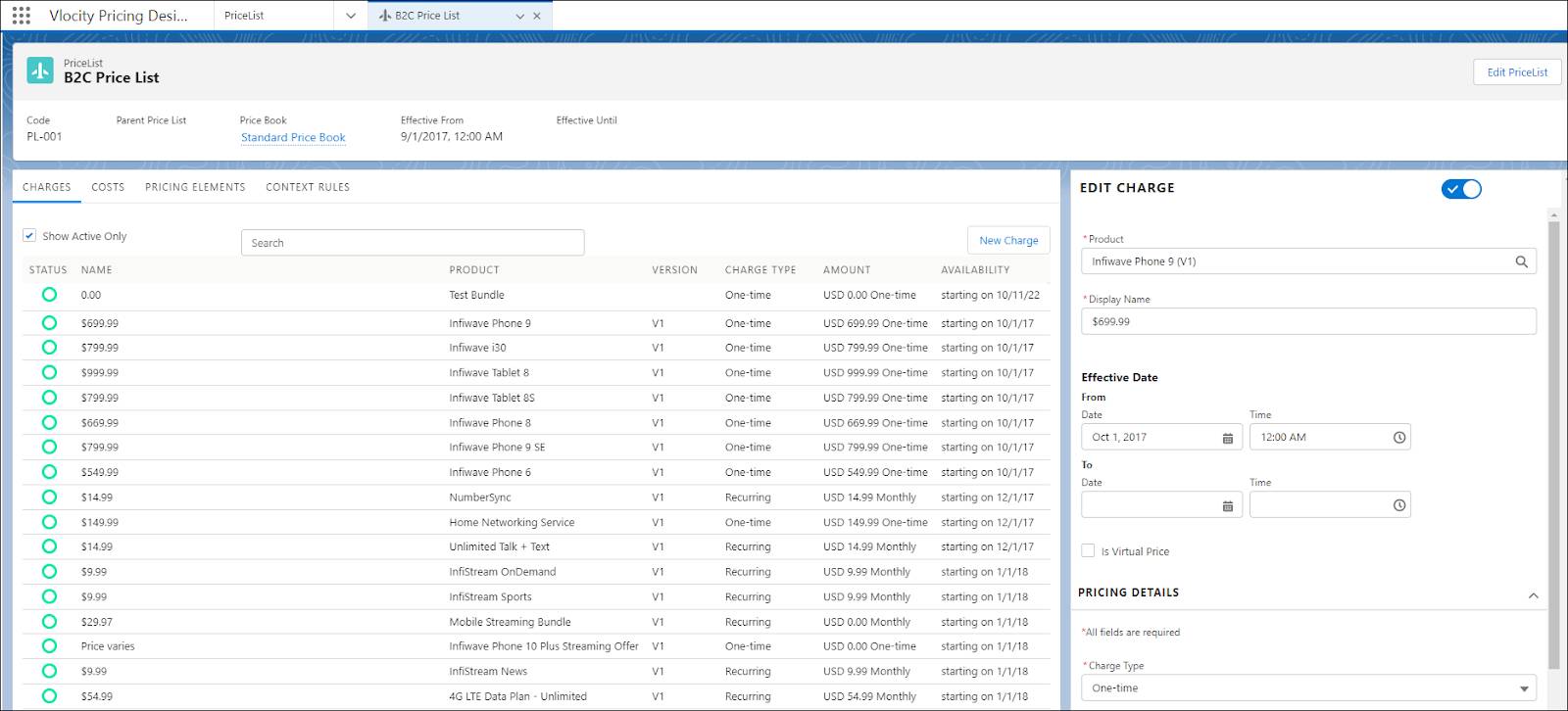This screenshot has width=1568, height=711.
Task: Click the Name column header
Action: [x=96, y=269]
